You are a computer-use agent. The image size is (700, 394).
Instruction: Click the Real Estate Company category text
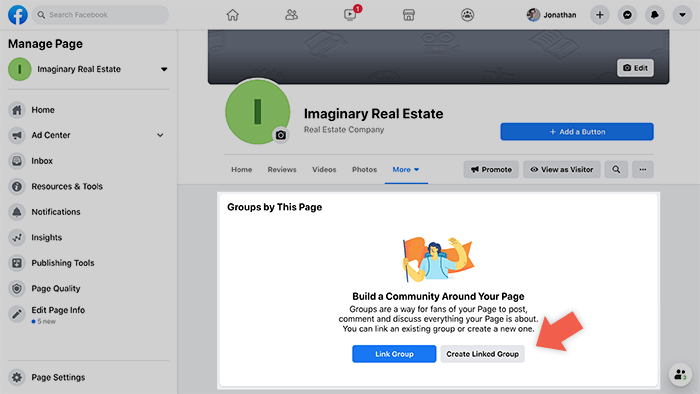[x=344, y=129]
